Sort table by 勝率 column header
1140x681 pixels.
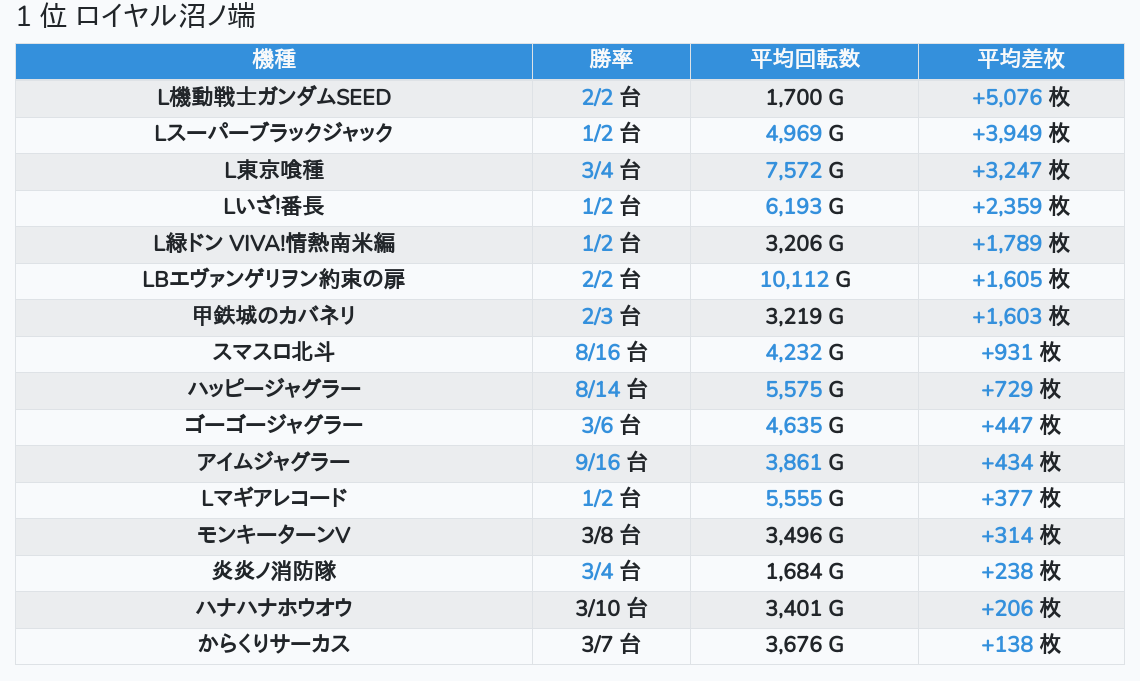click(x=611, y=60)
